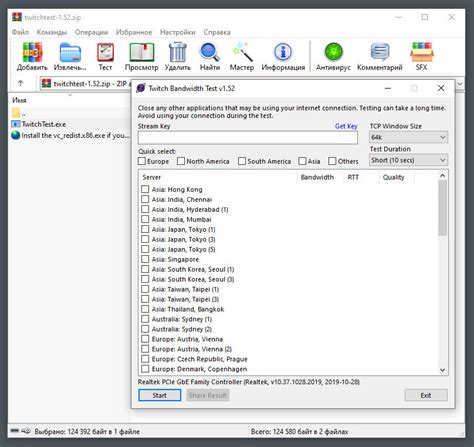Click the Удалить trash bin icon
474x447 pixels.
point(178,52)
